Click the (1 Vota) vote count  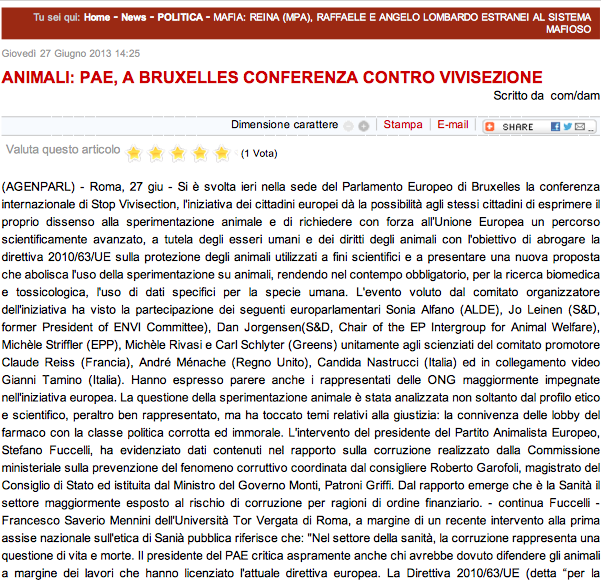(259, 154)
